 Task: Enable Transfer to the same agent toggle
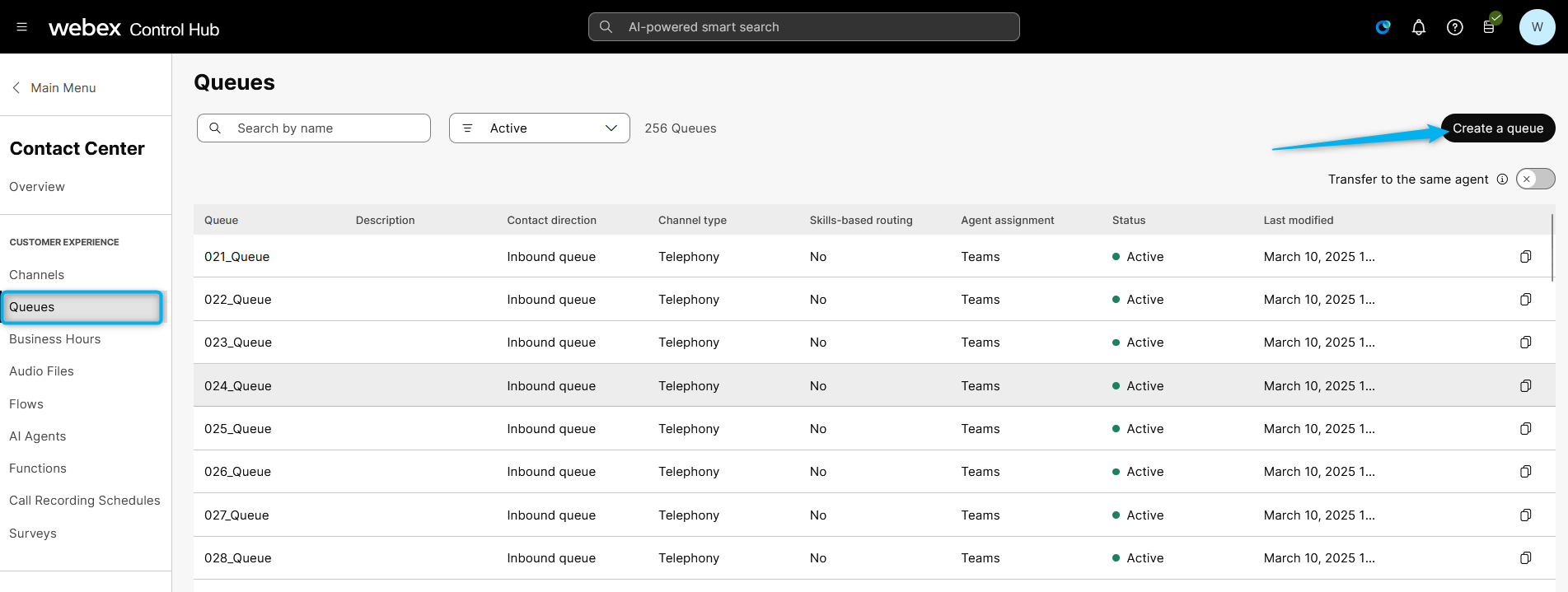coord(1535,179)
